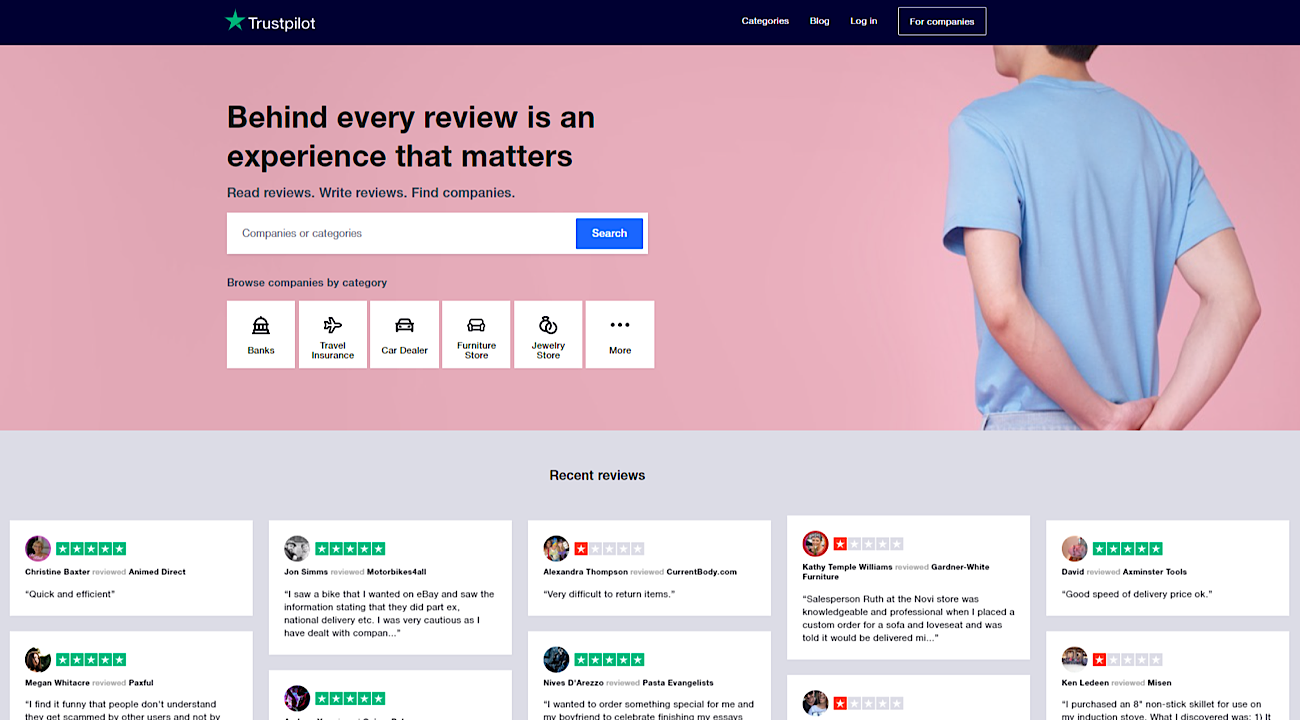The width and height of the screenshot is (1300, 720).
Task: Go to the Misen company page
Action: (x=1160, y=683)
